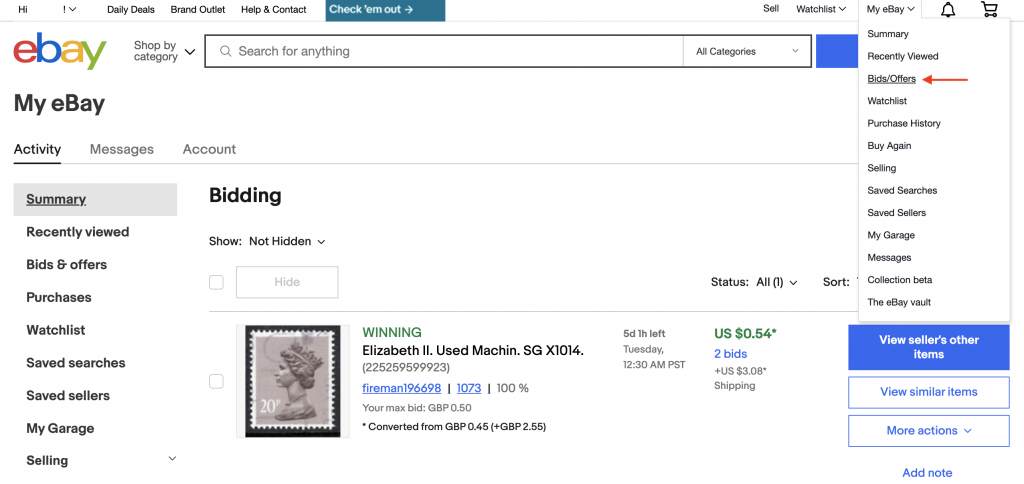This screenshot has width=1024, height=484.
Task: Expand the Selling sidebar section
Action: (x=172, y=459)
